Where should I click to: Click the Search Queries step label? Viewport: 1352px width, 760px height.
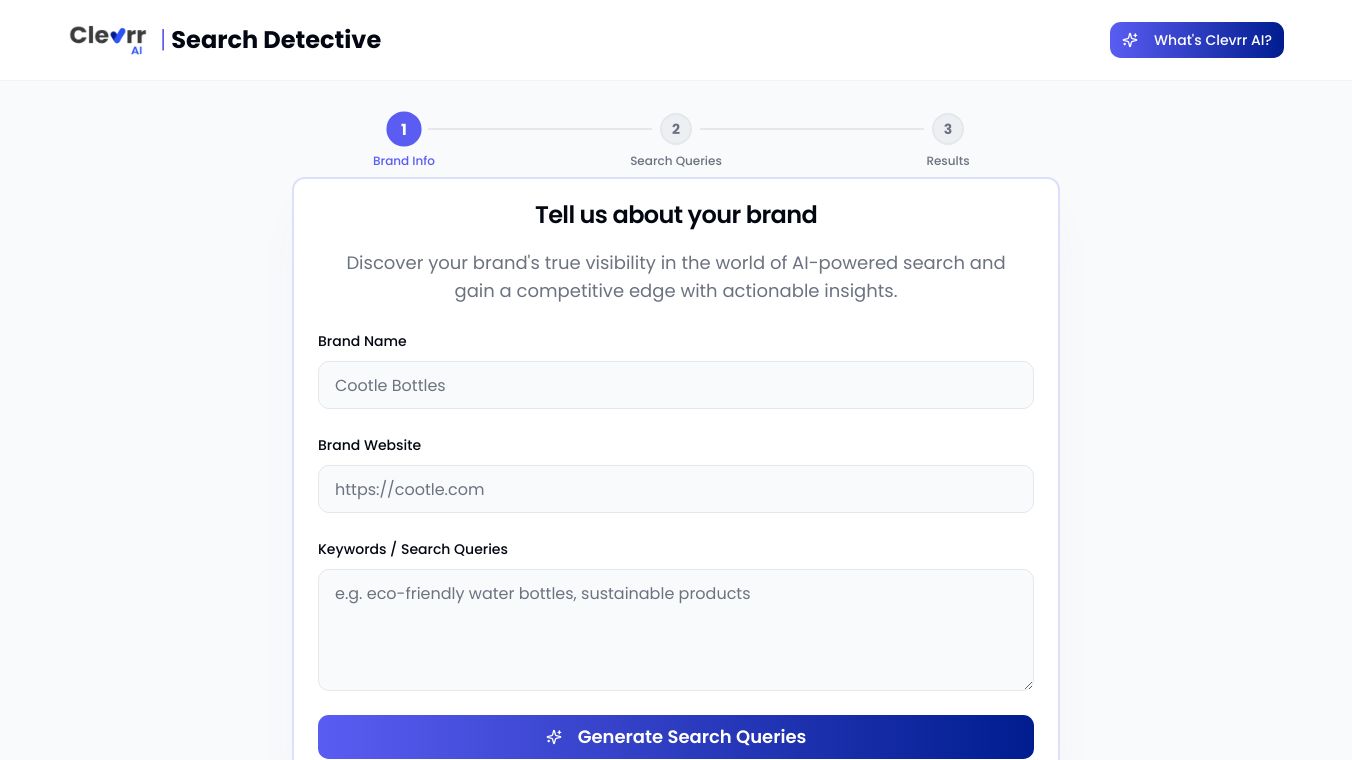tap(676, 161)
